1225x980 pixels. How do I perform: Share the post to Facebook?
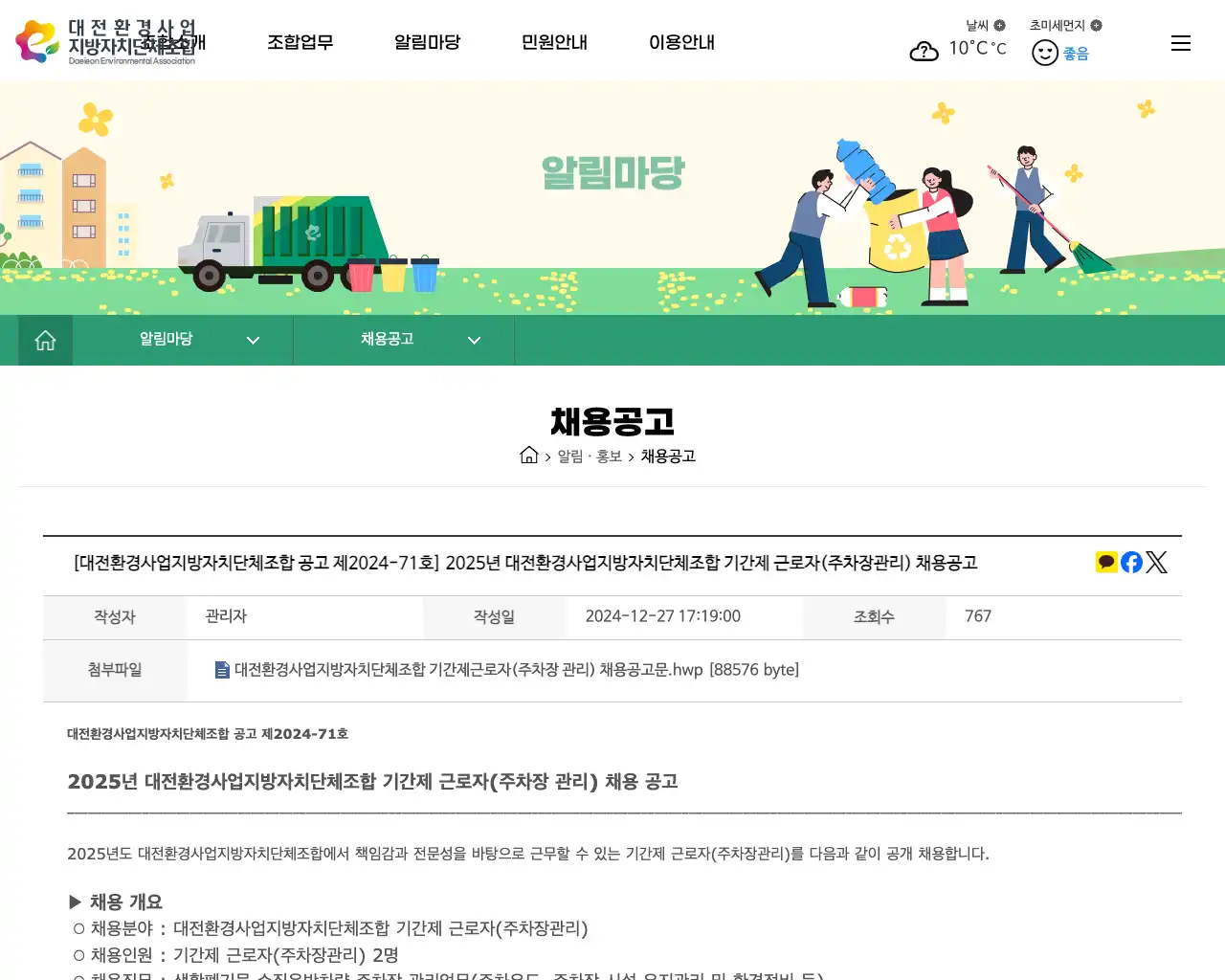click(x=1130, y=562)
